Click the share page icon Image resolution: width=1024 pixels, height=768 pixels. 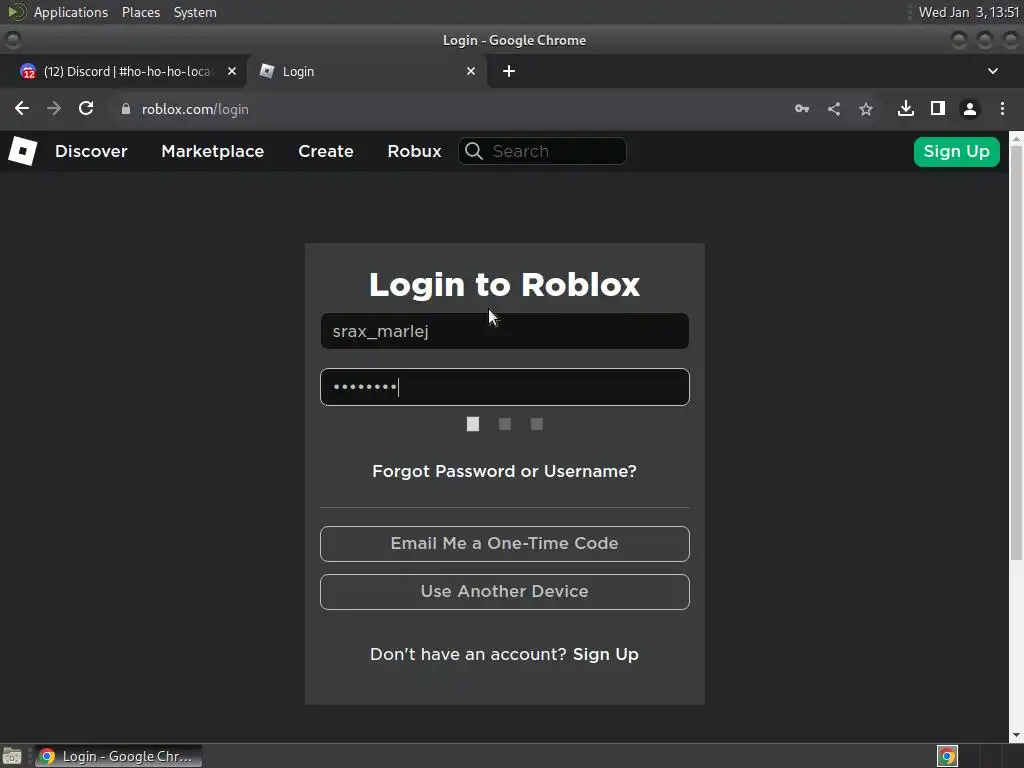pyautogui.click(x=834, y=108)
